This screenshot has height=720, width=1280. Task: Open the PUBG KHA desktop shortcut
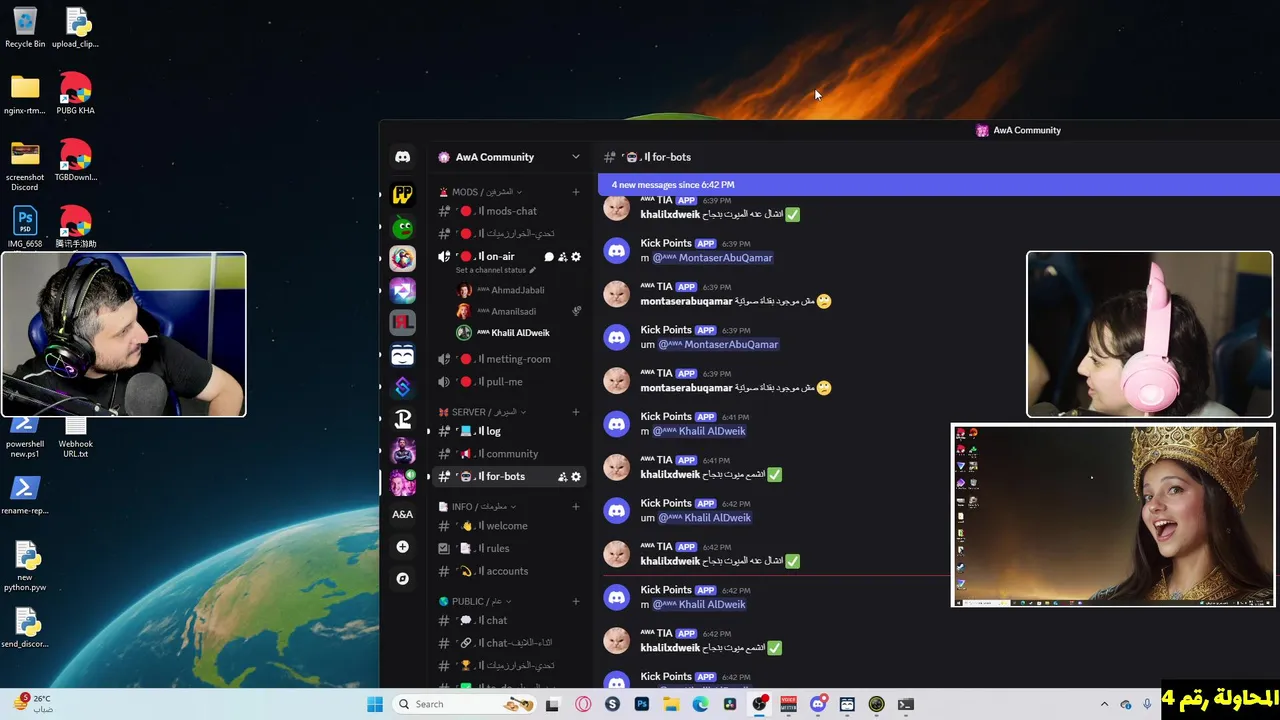click(x=75, y=94)
